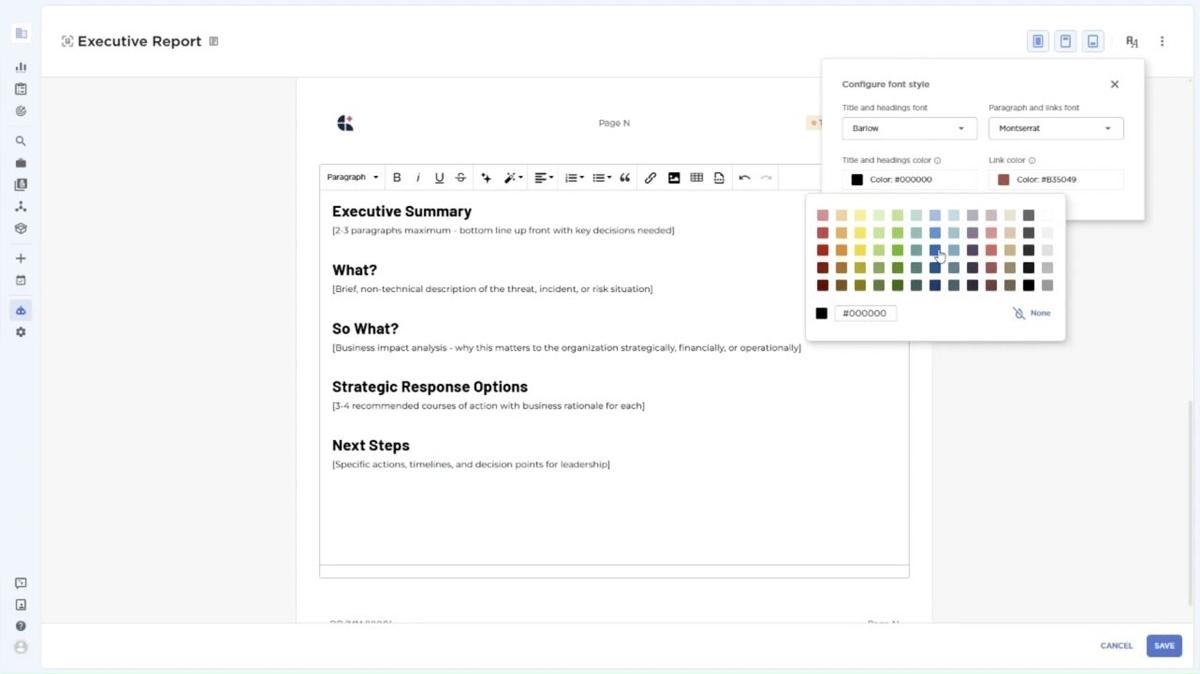Toggle underline formatting in the editor toolbar
Screen dimensions: 1200x674
(x=439, y=177)
